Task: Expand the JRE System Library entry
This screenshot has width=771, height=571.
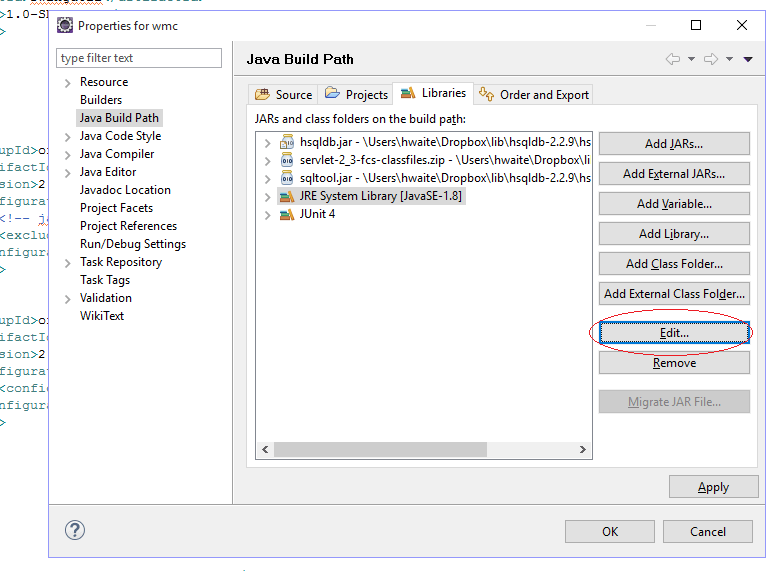Action: [x=267, y=197]
